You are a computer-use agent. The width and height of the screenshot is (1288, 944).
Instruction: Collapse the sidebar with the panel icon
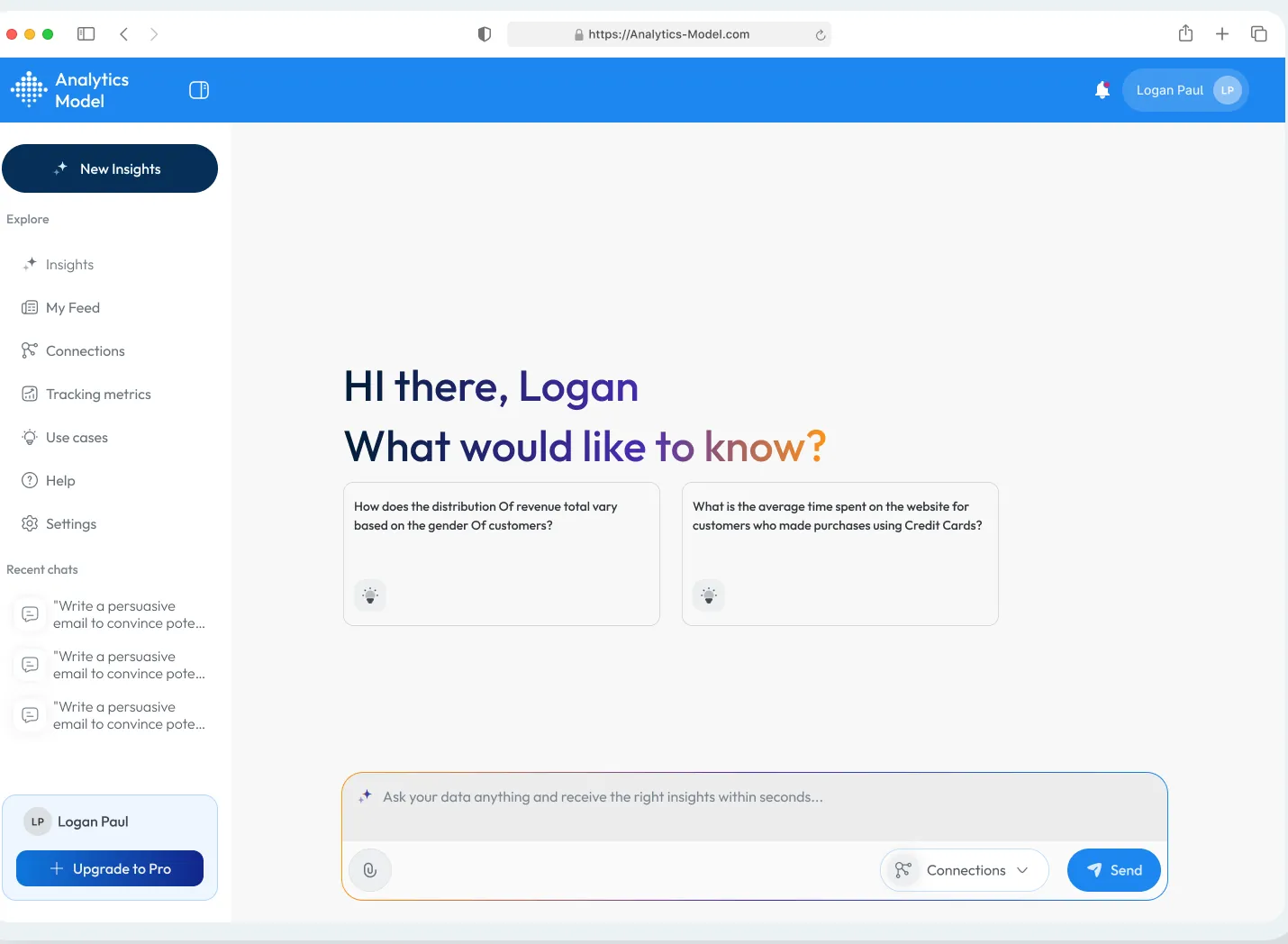point(199,90)
